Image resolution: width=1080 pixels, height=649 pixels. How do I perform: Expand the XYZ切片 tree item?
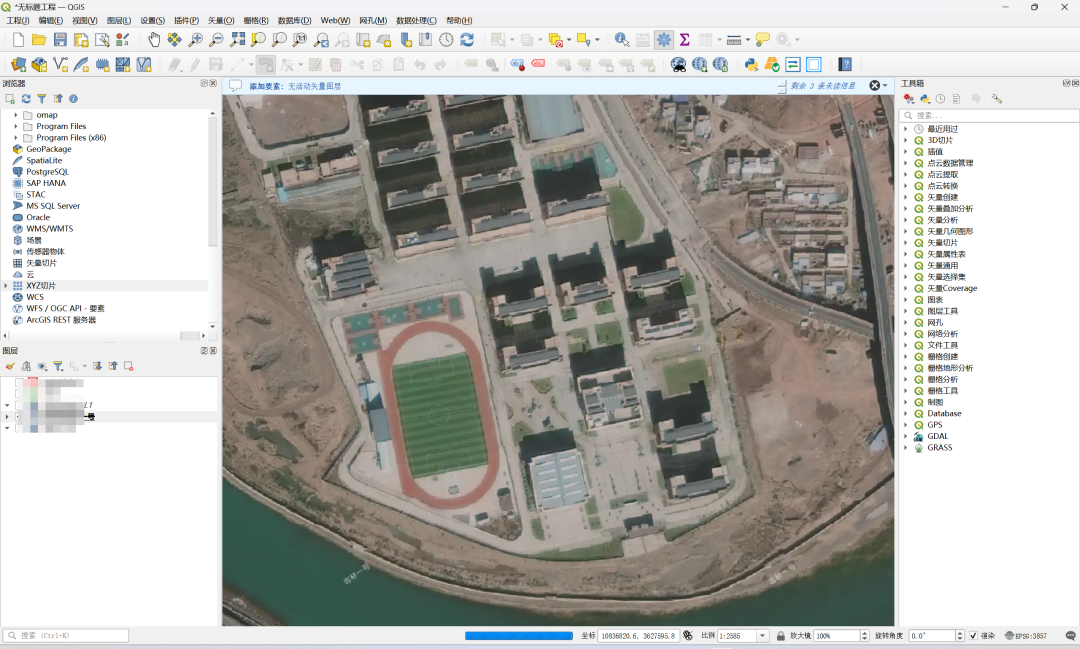[x=7, y=285]
